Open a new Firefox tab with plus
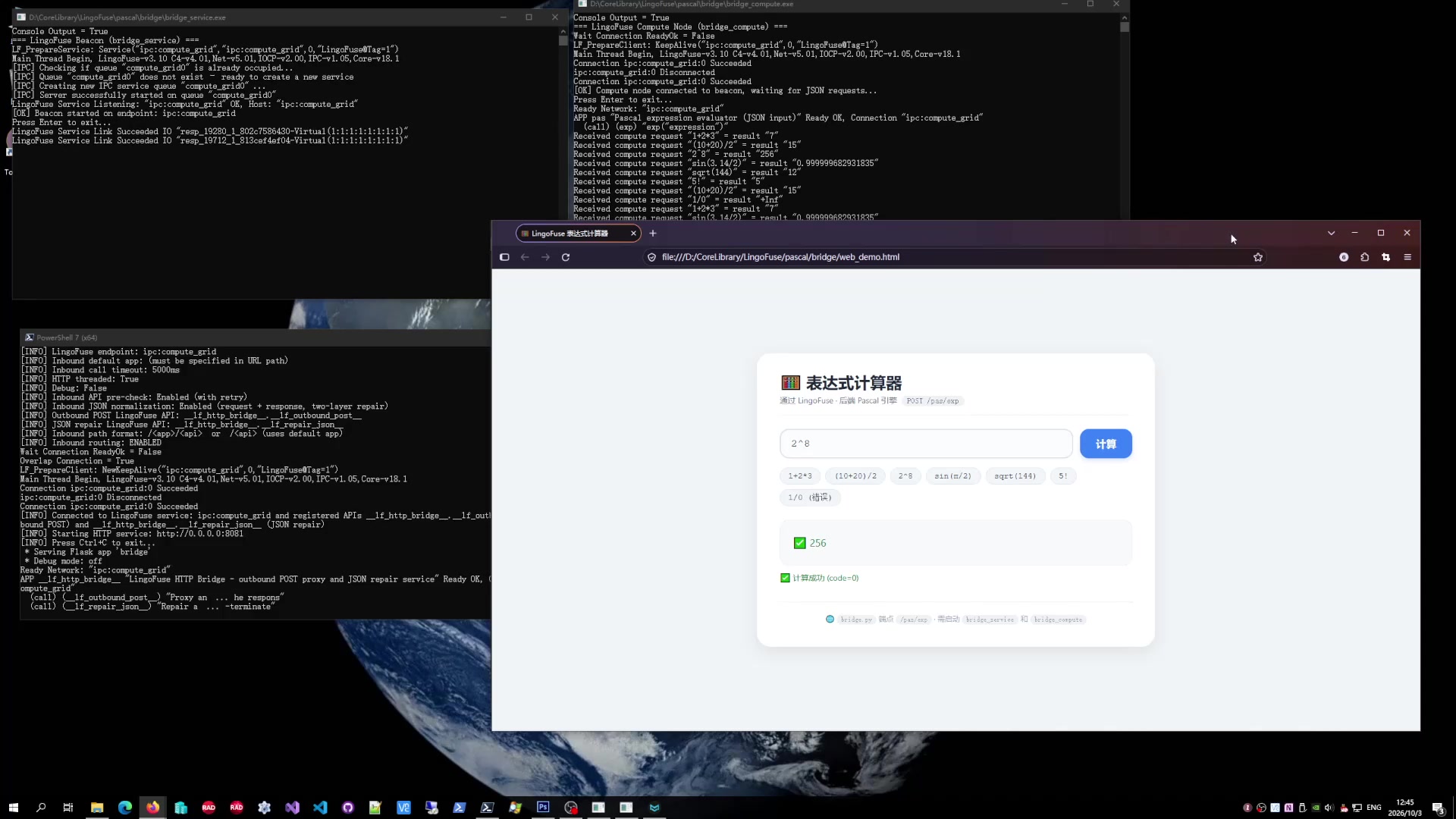This screenshot has height=819, width=1456. [x=653, y=234]
